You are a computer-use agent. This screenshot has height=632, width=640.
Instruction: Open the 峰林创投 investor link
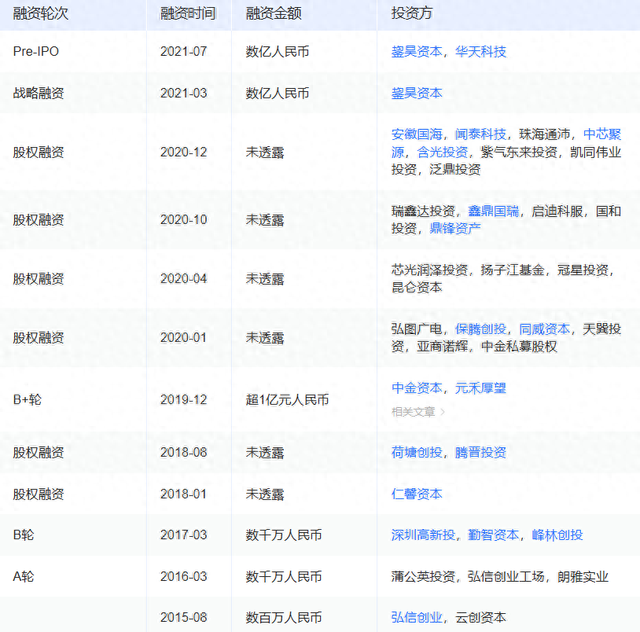(558, 535)
